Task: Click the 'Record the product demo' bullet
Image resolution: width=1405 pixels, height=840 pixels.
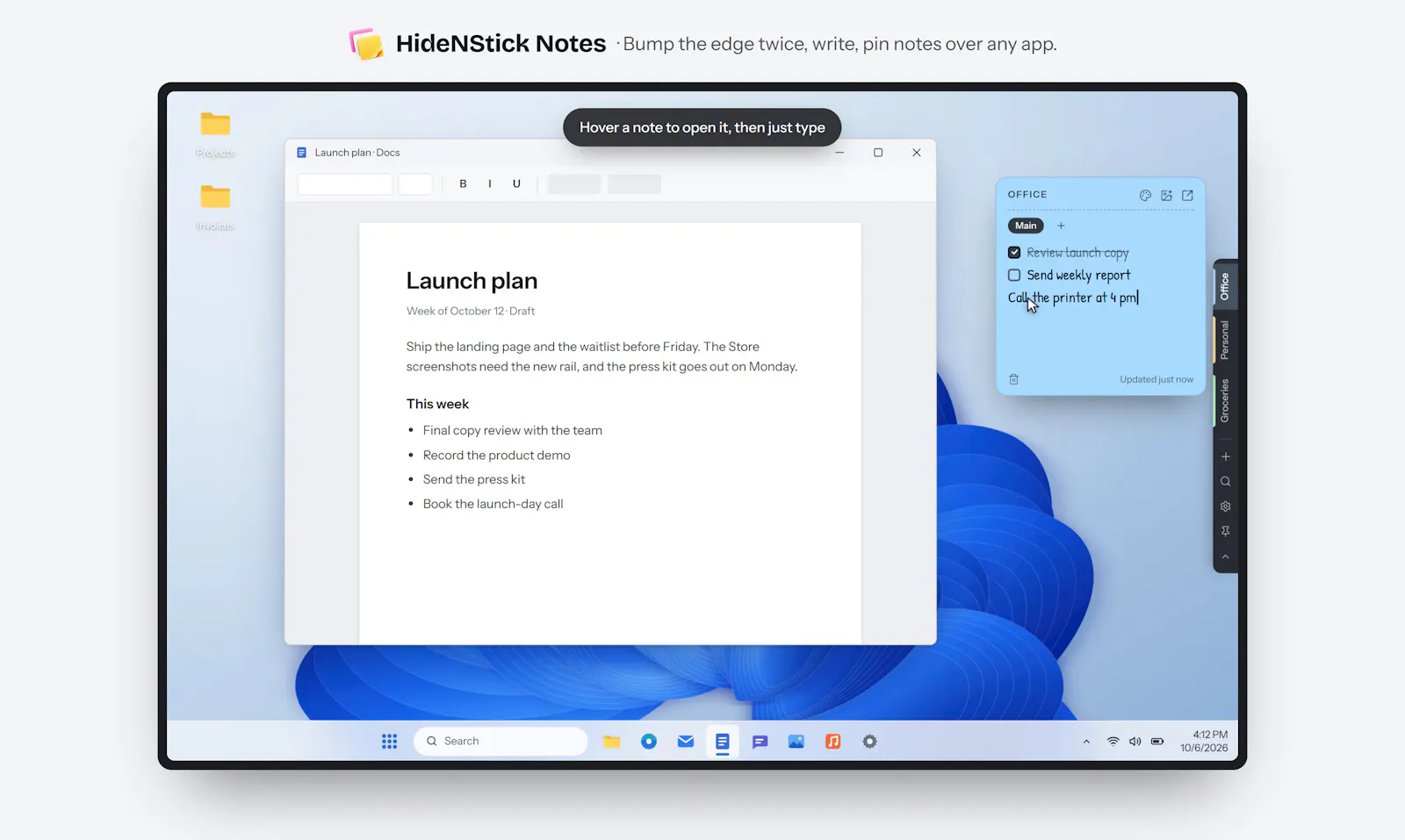Action: pos(496,455)
